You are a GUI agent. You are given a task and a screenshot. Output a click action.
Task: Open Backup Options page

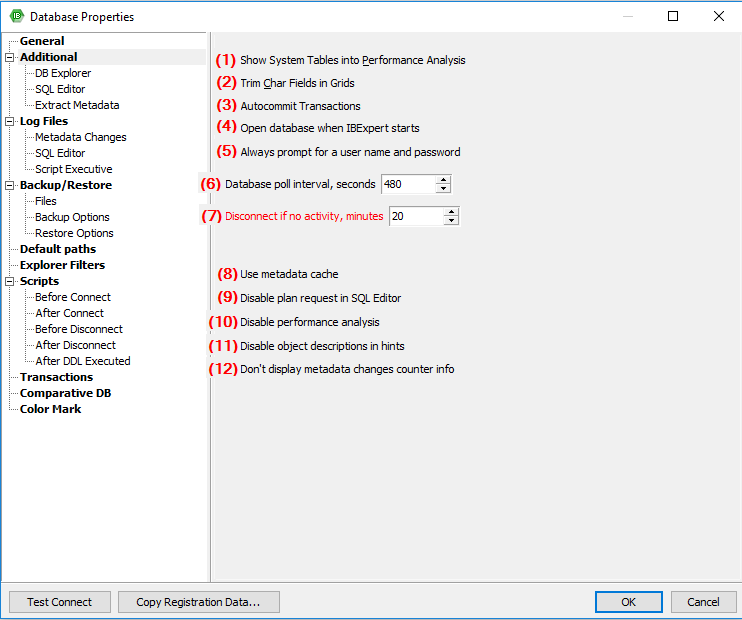pos(72,217)
